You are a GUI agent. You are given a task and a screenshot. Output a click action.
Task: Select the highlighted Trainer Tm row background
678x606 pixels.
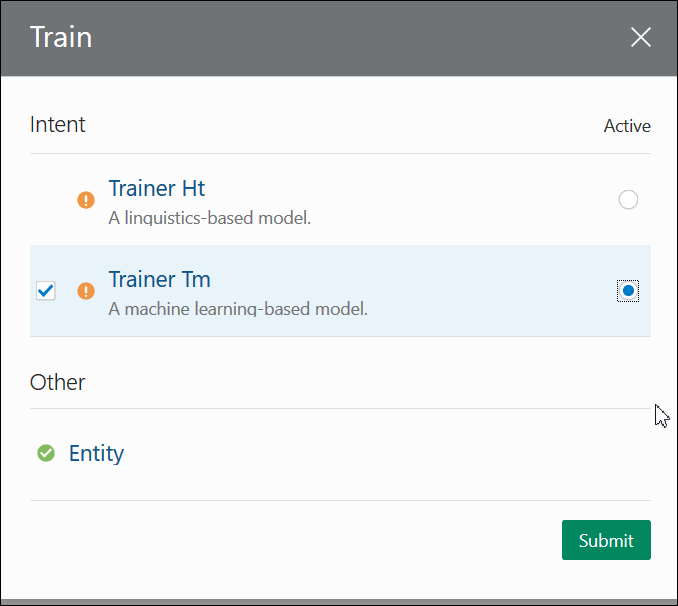(x=340, y=291)
